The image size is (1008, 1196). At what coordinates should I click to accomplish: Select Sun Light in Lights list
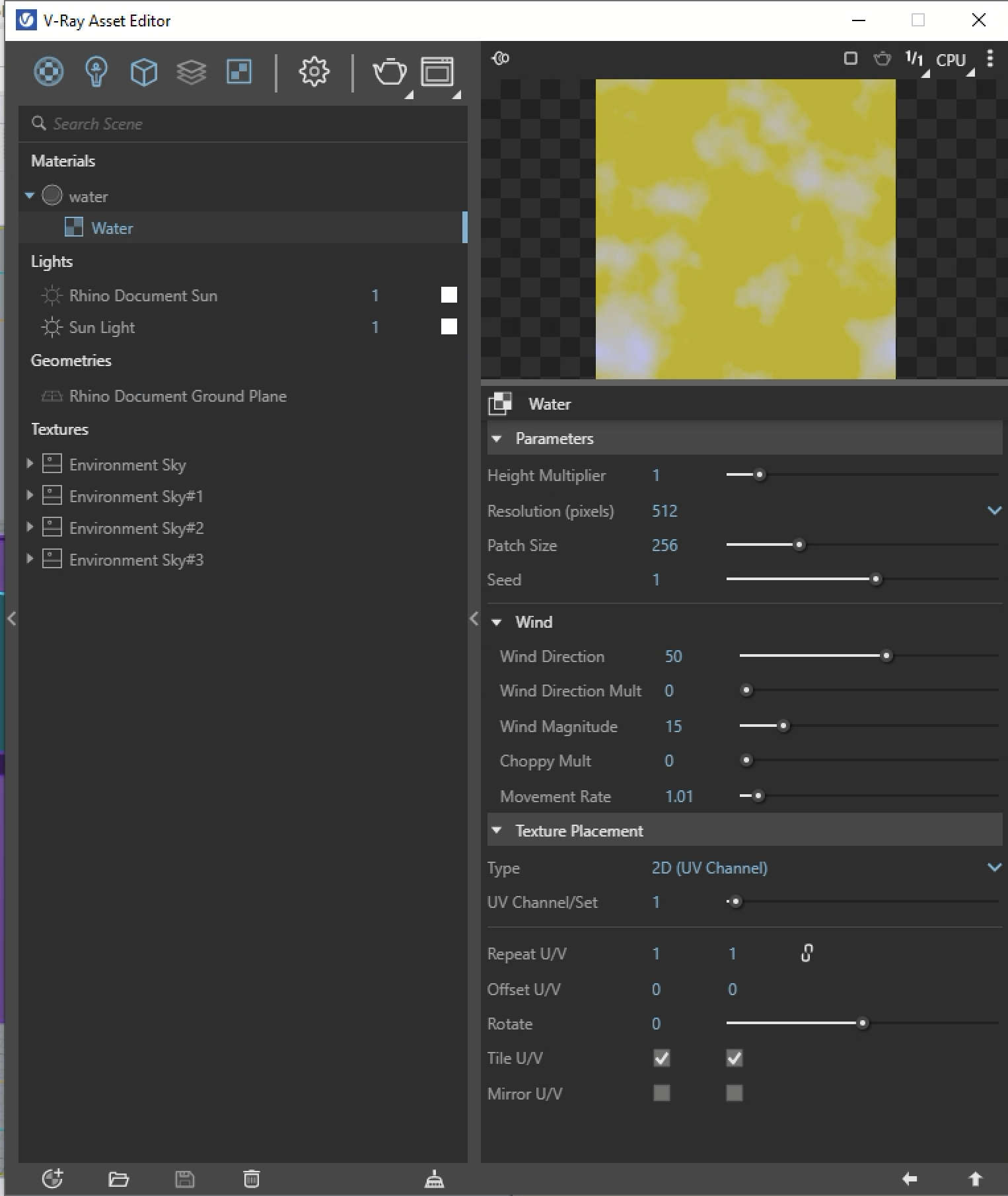pos(102,327)
